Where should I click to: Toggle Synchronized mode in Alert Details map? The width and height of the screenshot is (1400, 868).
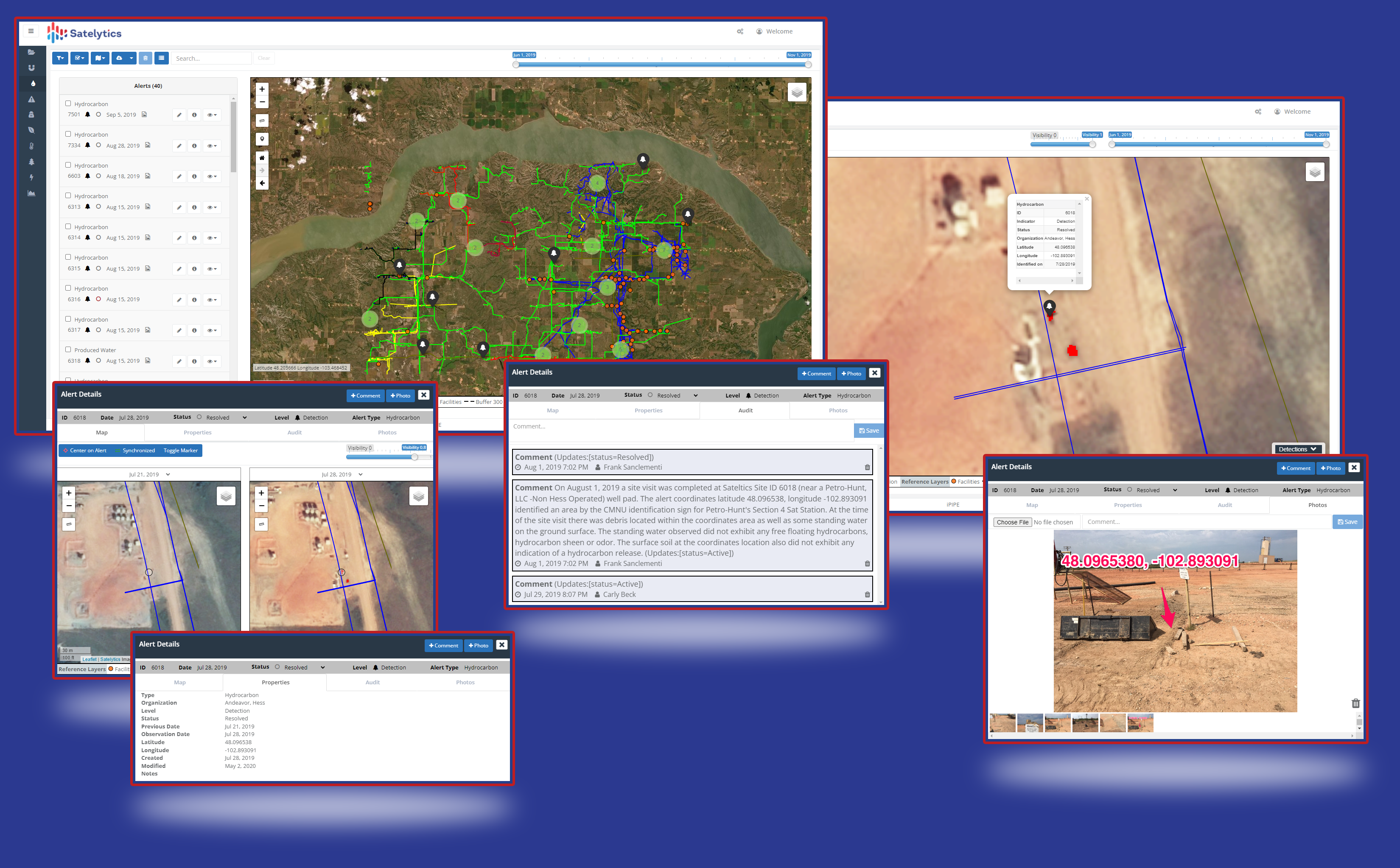tap(135, 451)
